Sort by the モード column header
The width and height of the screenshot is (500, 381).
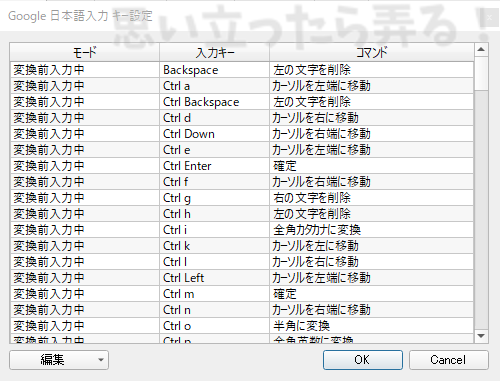pyautogui.click(x=85, y=52)
